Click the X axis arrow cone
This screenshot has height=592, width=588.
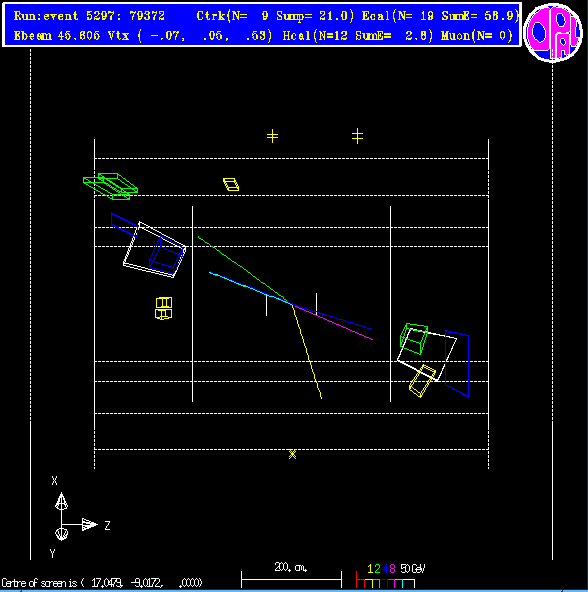coord(62,501)
